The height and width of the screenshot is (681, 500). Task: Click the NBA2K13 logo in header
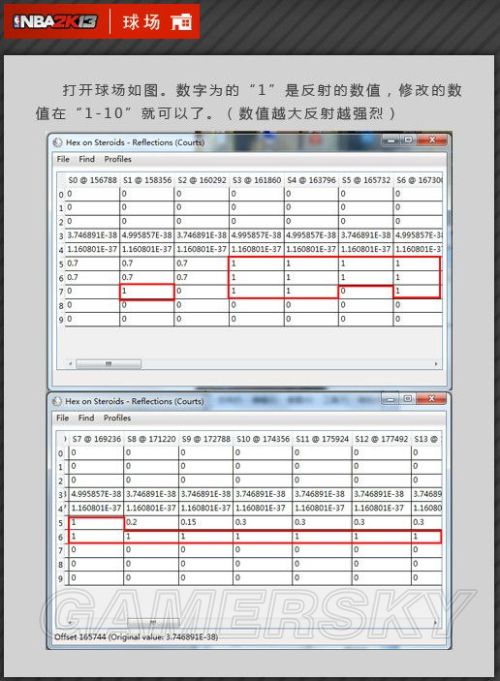click(55, 21)
